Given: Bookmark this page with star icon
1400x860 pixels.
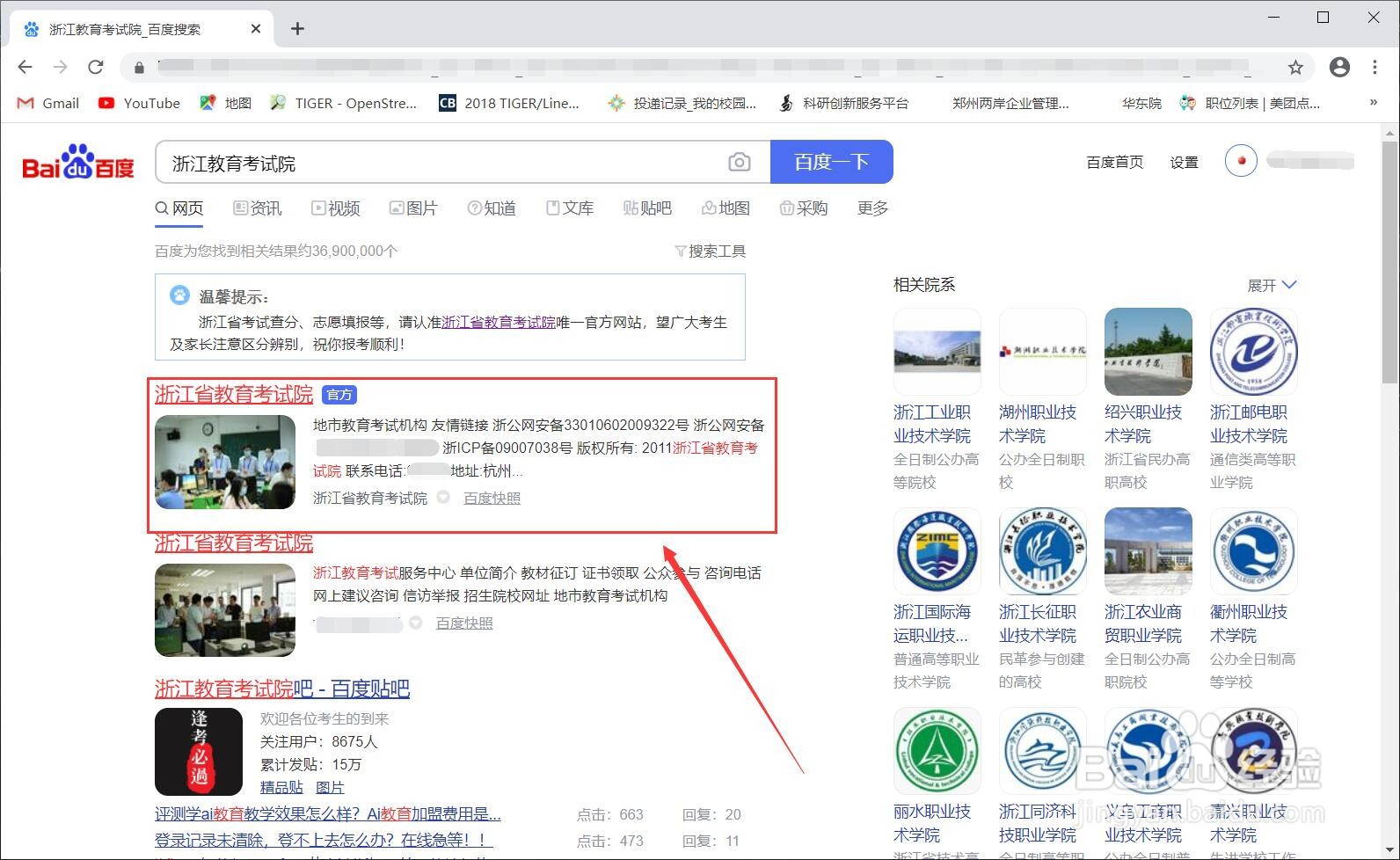Looking at the screenshot, I should coord(1295,67).
